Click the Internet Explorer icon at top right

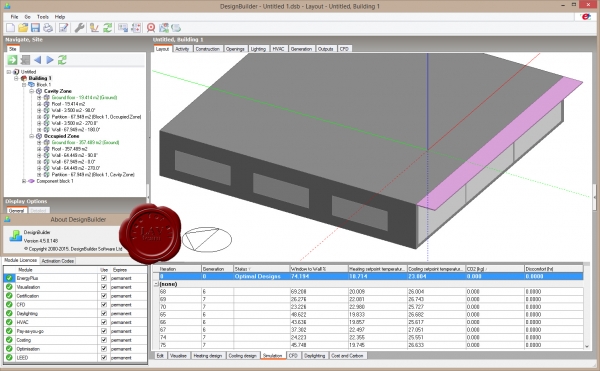pyautogui.click(x=585, y=17)
